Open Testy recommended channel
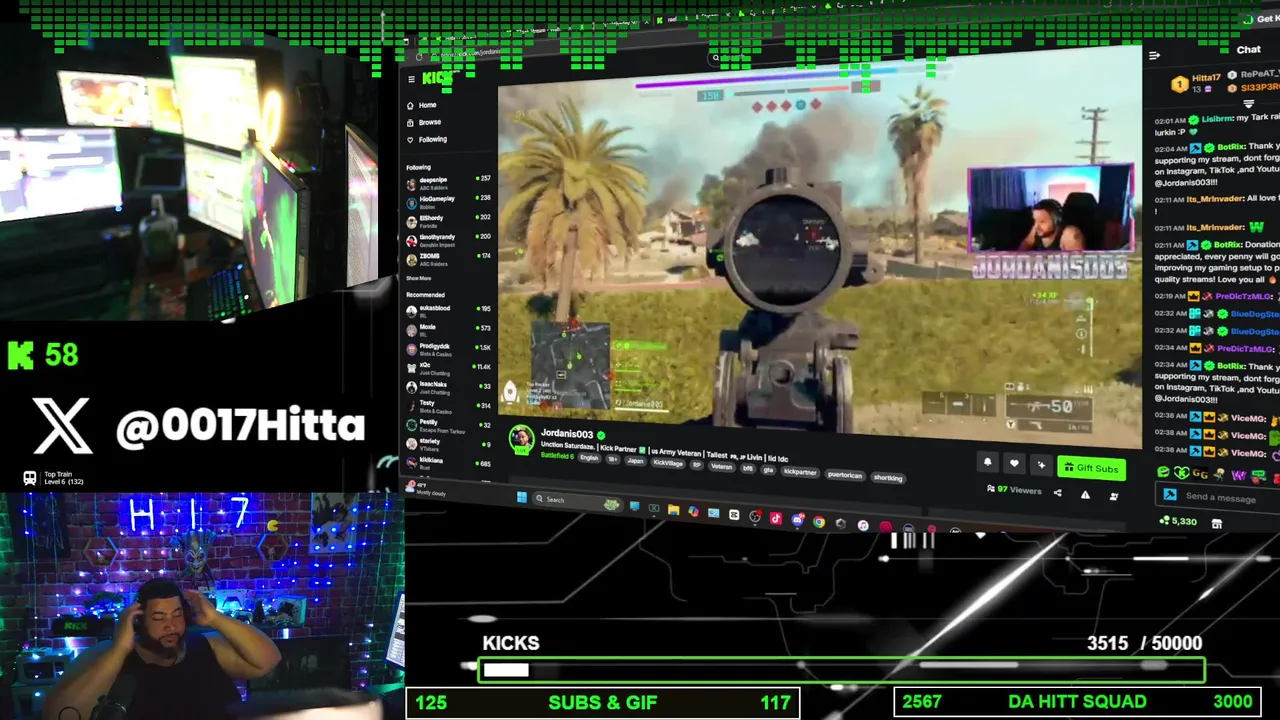1280x720 pixels. (x=448, y=406)
